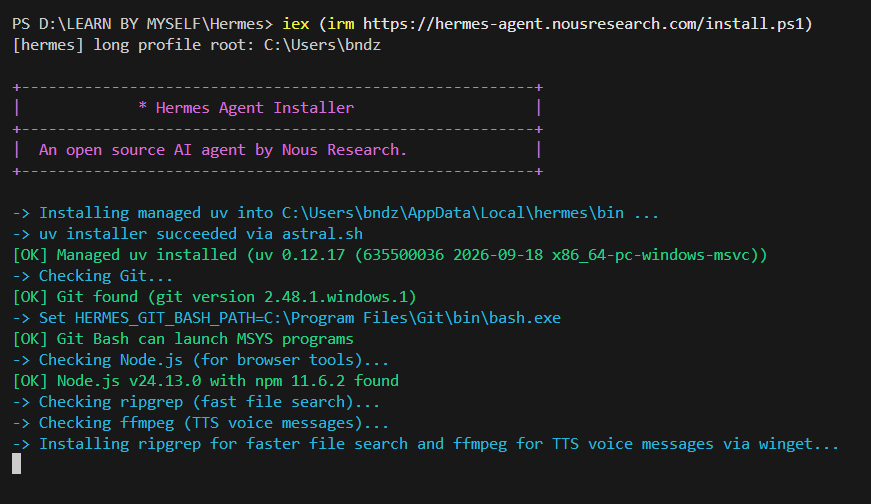Screen dimensions: 871x504
Task: Click the arrow before Checking Git
Action: coord(21,276)
